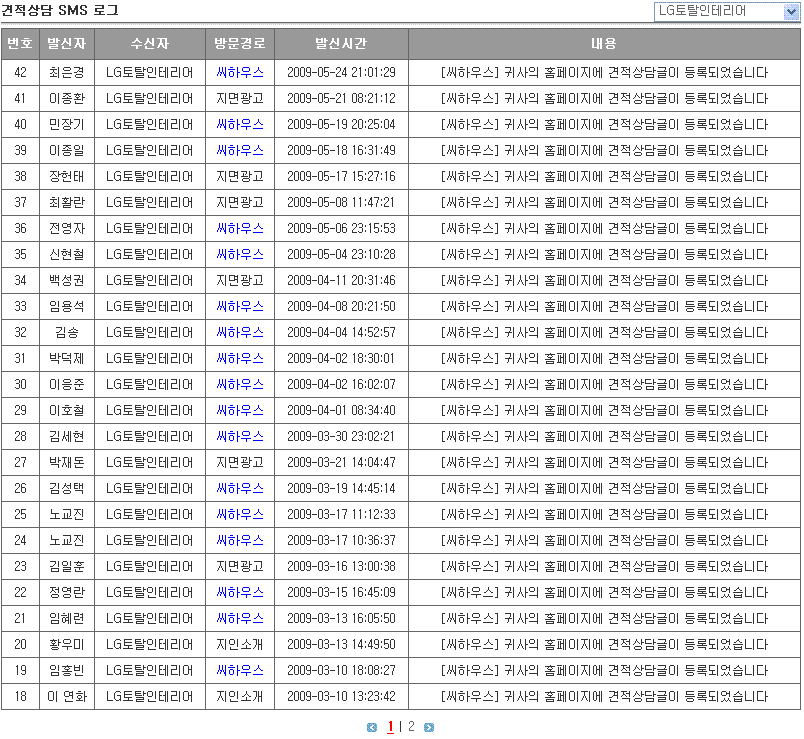Open 씨하우스 link in row 42
This screenshot has width=804, height=739.
point(240,72)
